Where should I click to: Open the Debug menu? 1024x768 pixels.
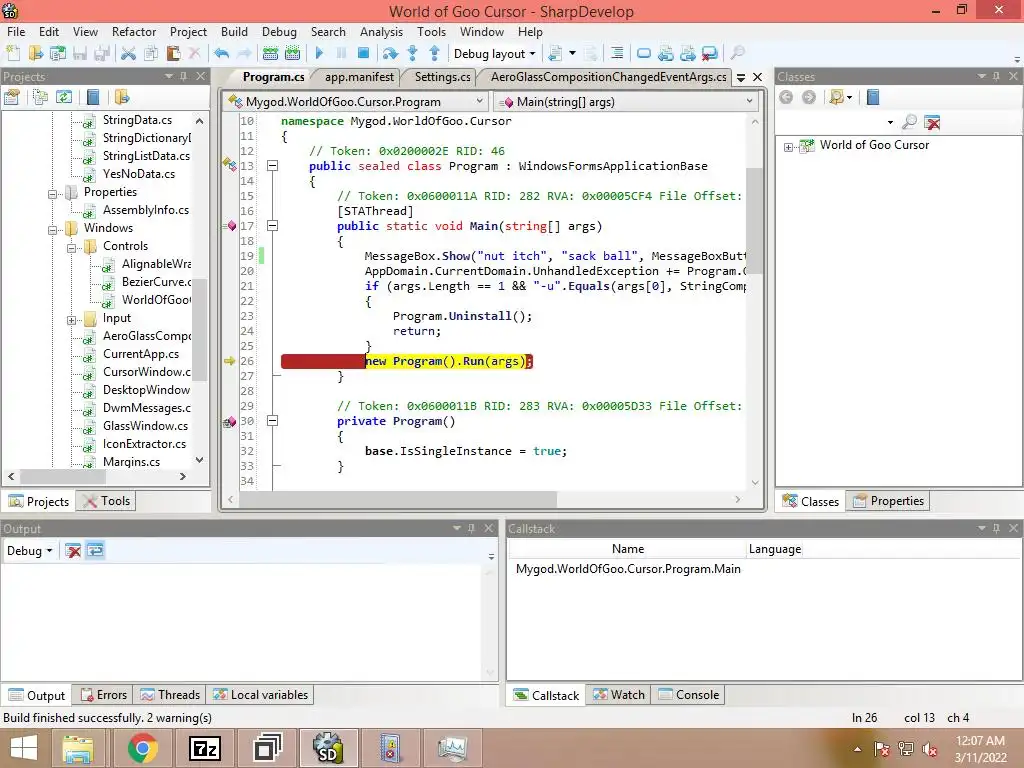[x=279, y=31]
